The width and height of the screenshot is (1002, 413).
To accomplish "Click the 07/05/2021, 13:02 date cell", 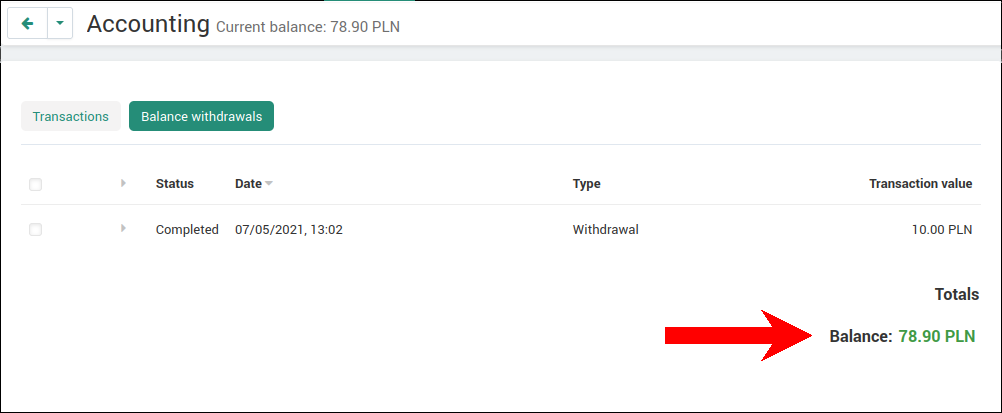I will coord(289,230).
